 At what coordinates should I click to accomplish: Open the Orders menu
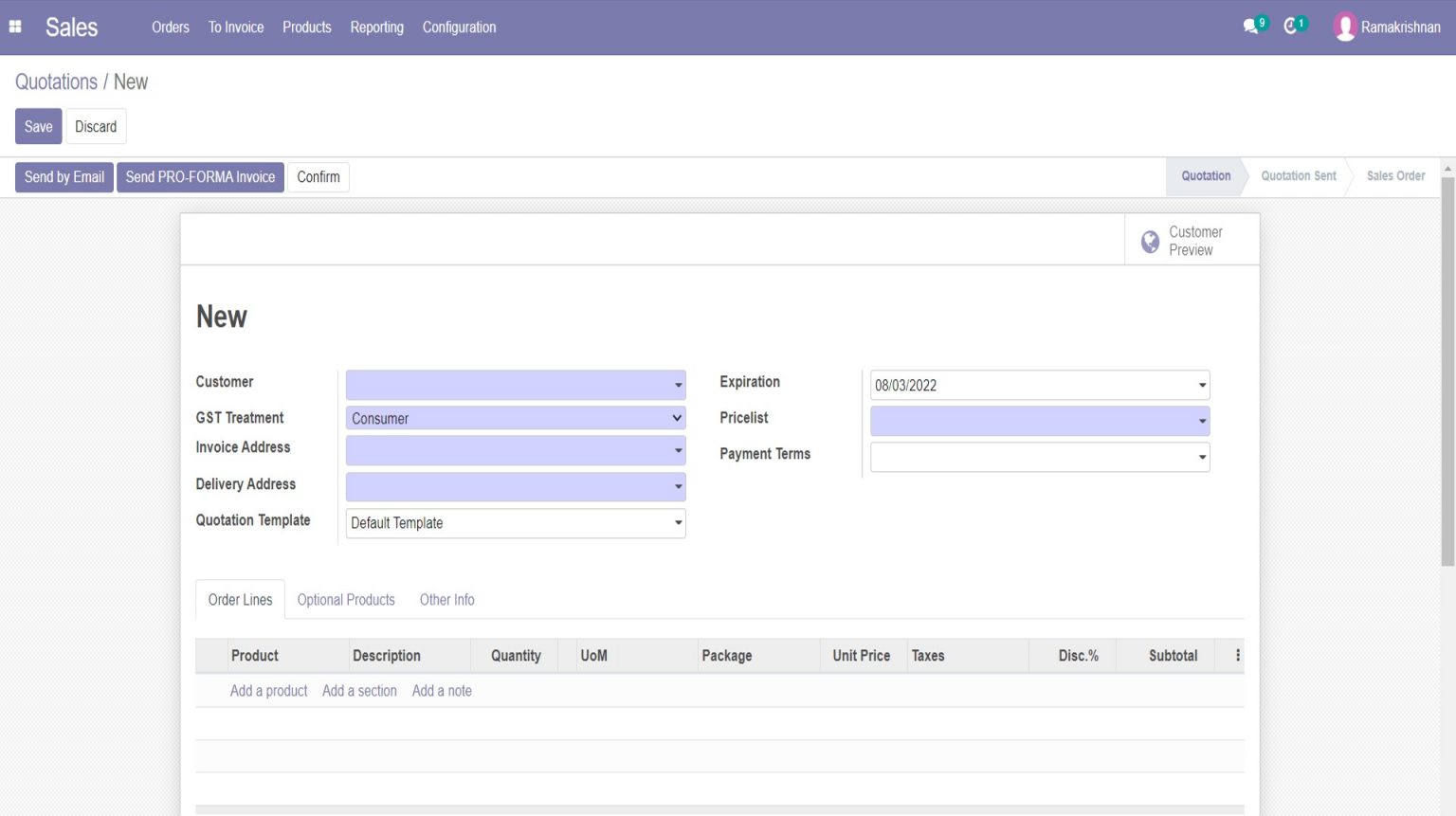[x=171, y=27]
